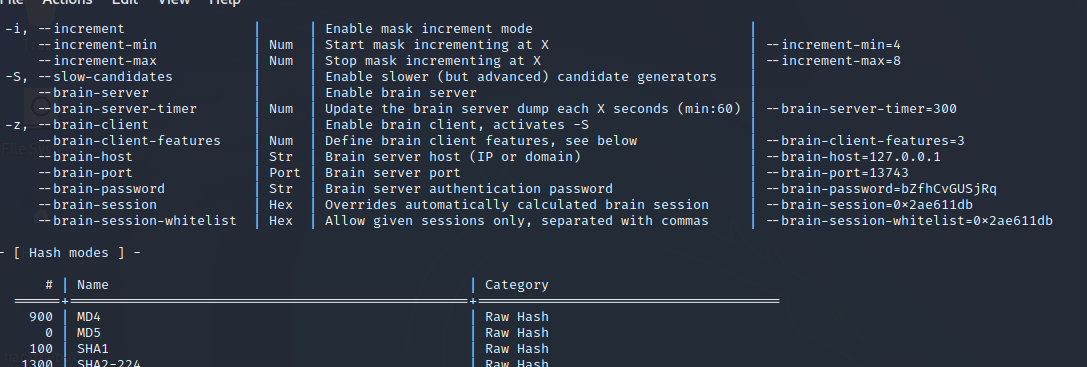Click hash mode number "100"
1087x367 pixels.
point(41,348)
